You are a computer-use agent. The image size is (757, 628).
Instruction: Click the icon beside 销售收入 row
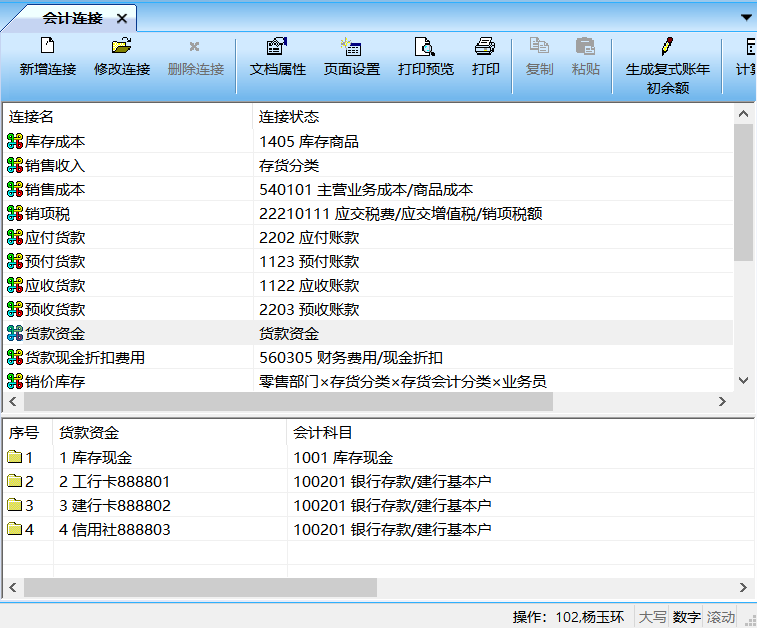[15, 166]
